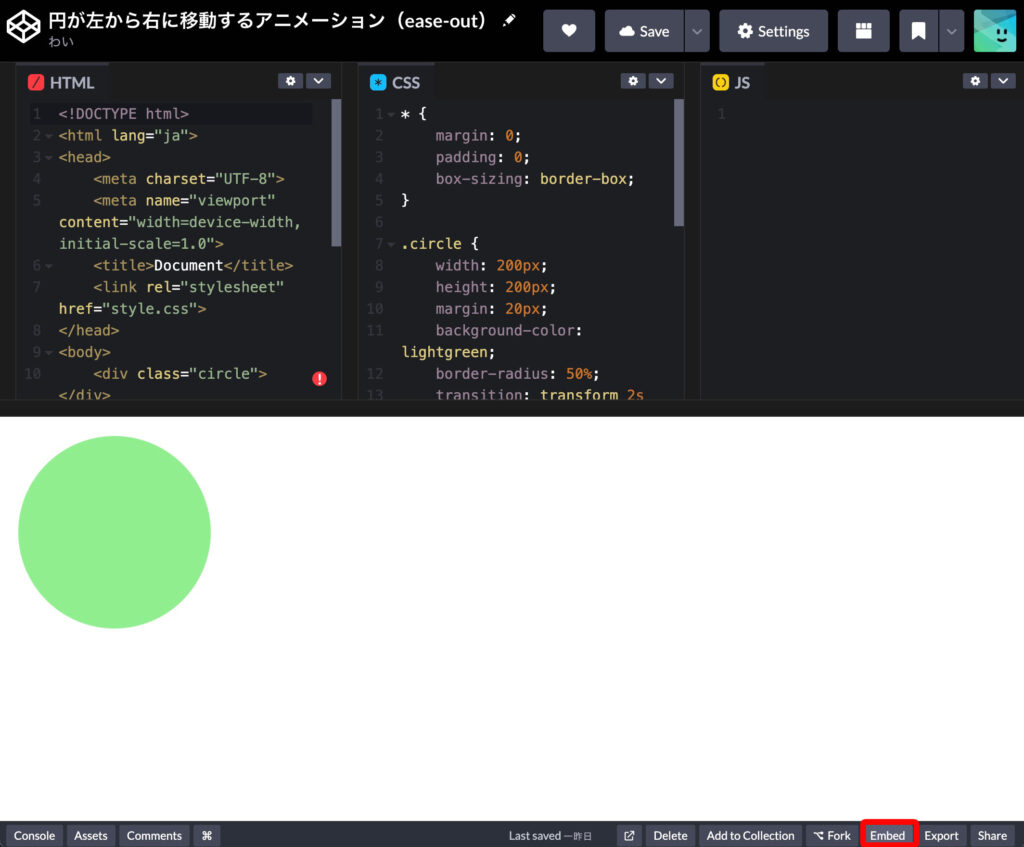1024x847 pixels.
Task: Fork this pen
Action: point(832,835)
